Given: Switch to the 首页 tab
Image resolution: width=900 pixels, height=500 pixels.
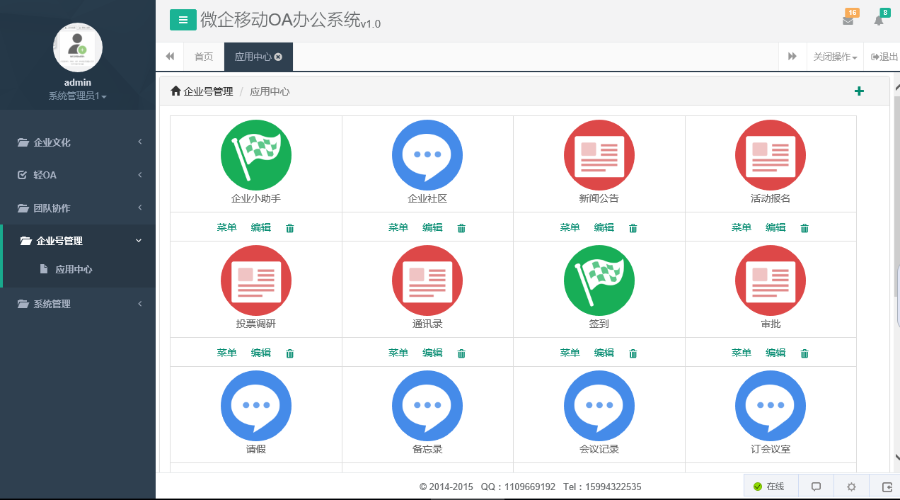Looking at the screenshot, I should pyautogui.click(x=203, y=57).
